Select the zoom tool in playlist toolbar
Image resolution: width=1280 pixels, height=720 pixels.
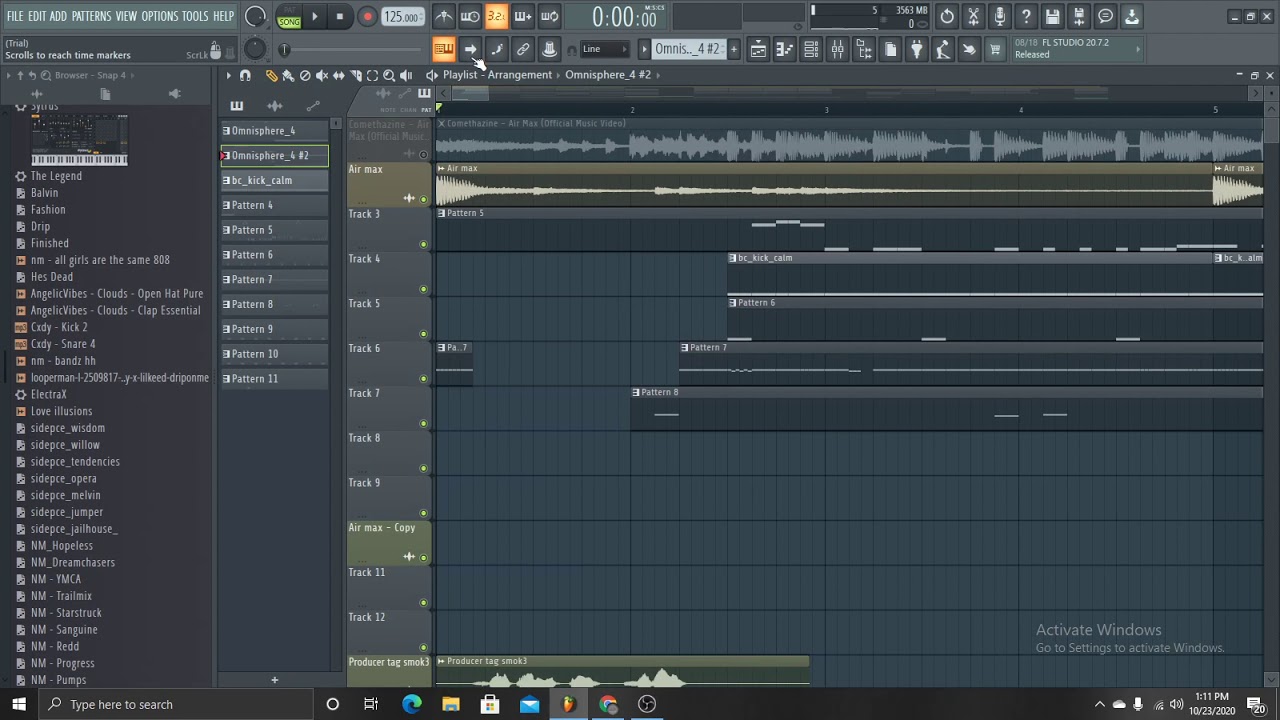[389, 75]
